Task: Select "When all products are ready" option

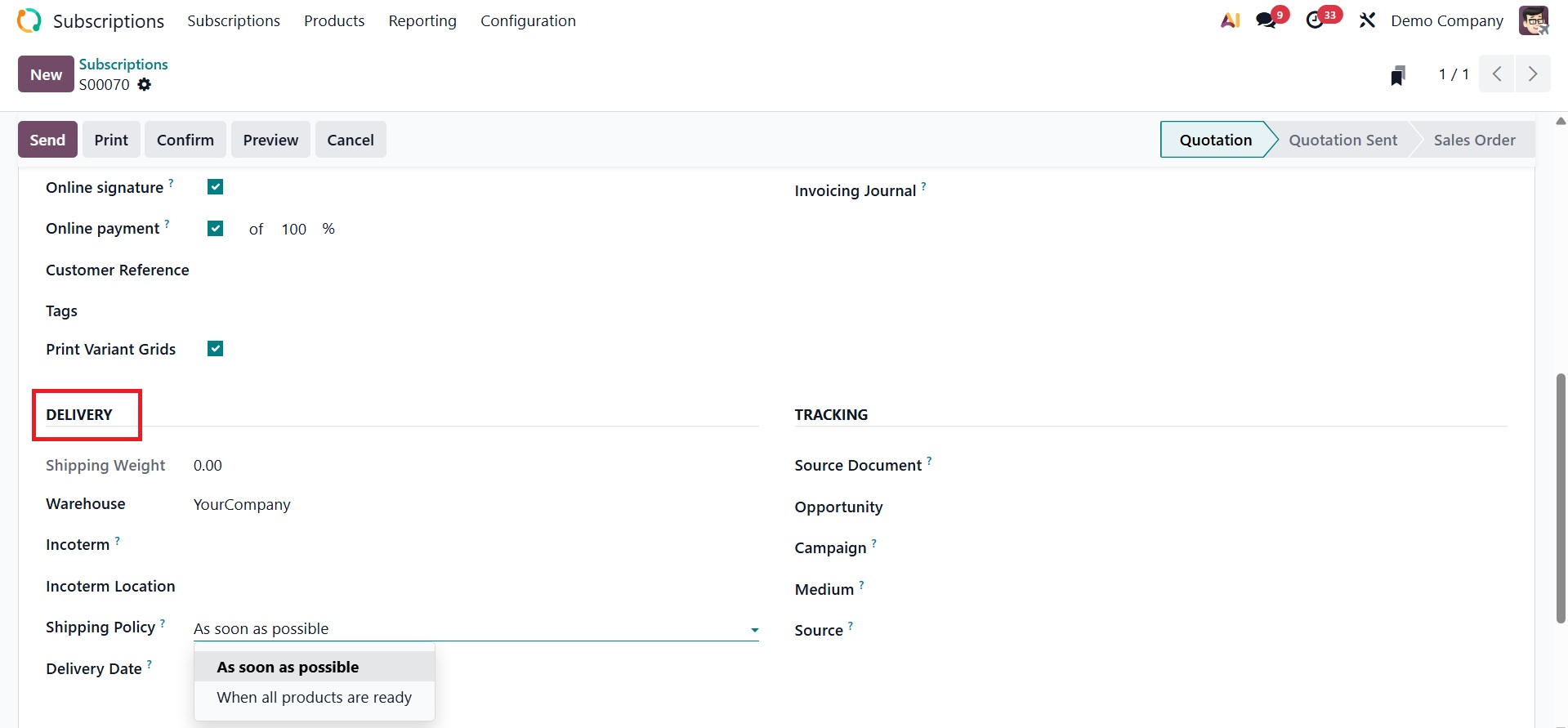Action: click(314, 698)
